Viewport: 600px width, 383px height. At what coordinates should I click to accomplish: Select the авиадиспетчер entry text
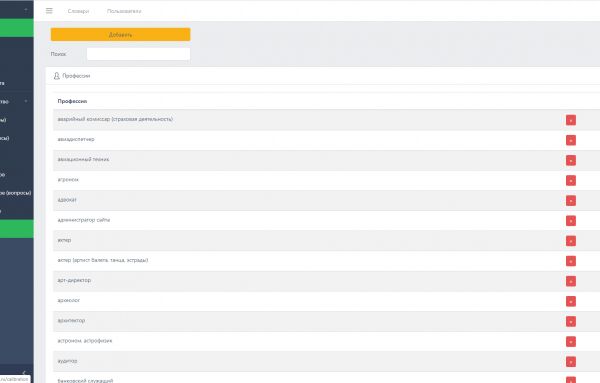pyautogui.click(x=76, y=139)
